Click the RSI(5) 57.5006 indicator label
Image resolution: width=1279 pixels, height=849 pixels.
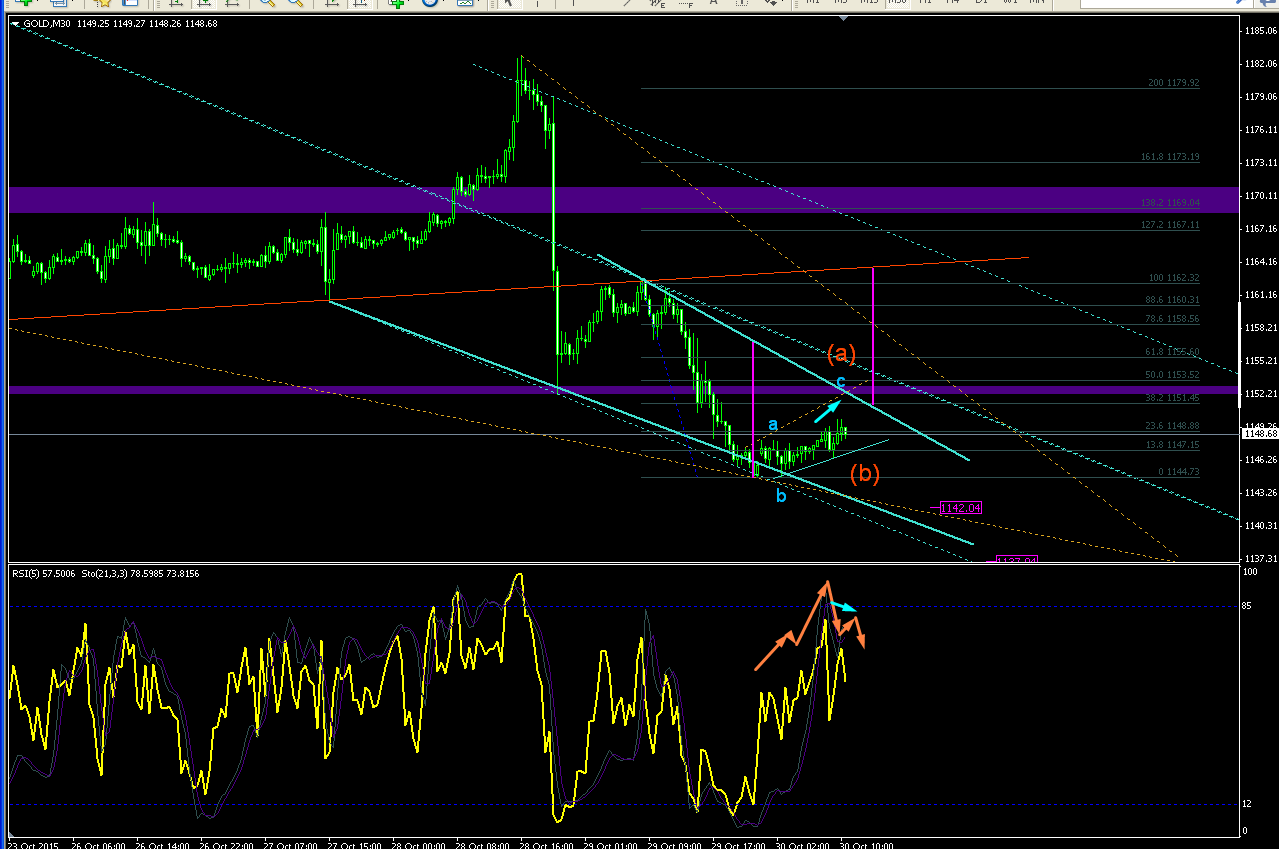tap(46, 573)
